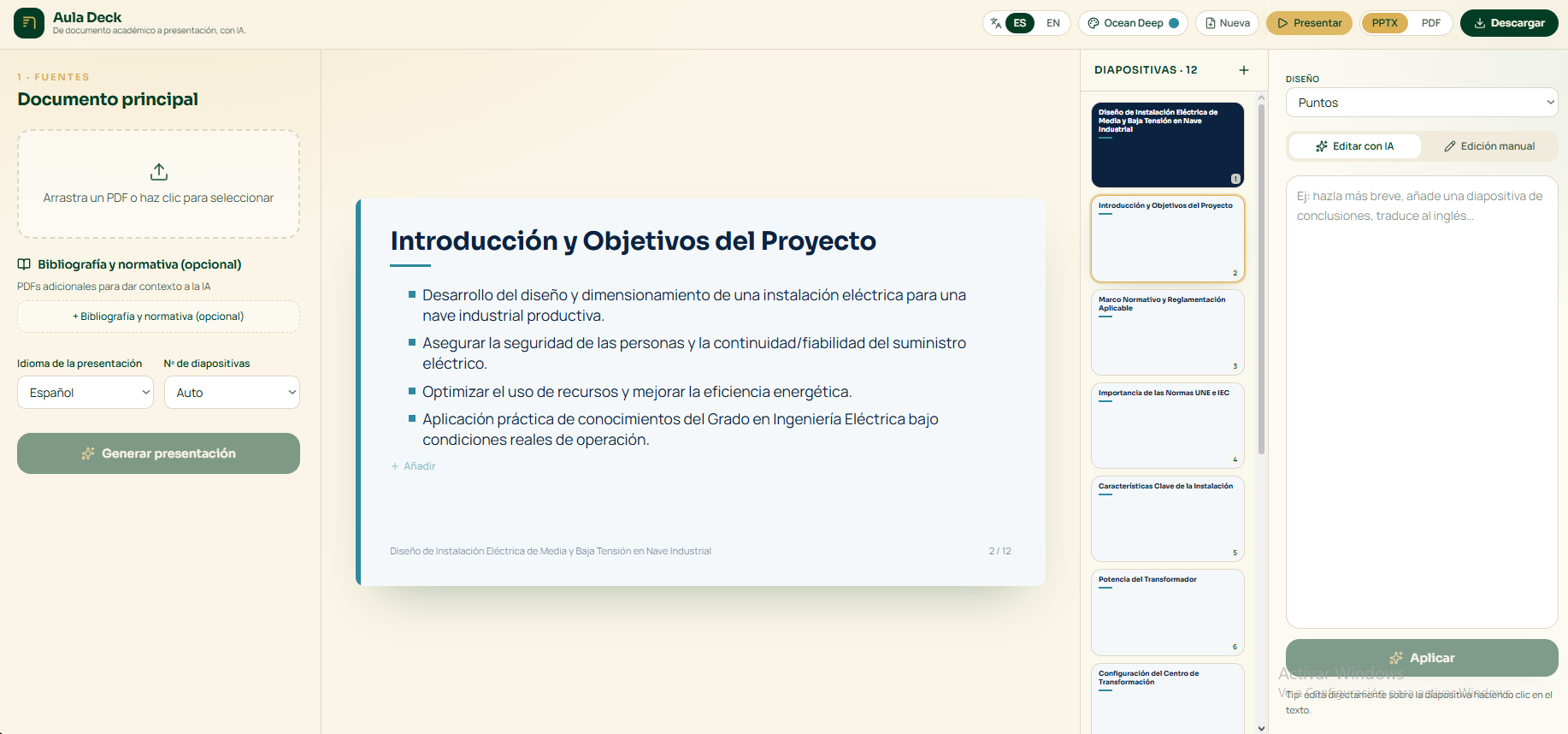The image size is (1568, 734).
Task: Click the bullet about Aplicación práctica de conocimientos
Action: point(681,429)
